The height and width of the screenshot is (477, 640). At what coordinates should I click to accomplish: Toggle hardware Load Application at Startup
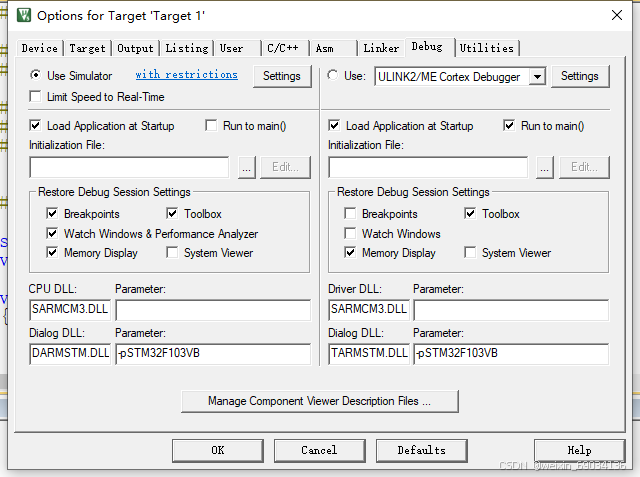pyautogui.click(x=334, y=126)
